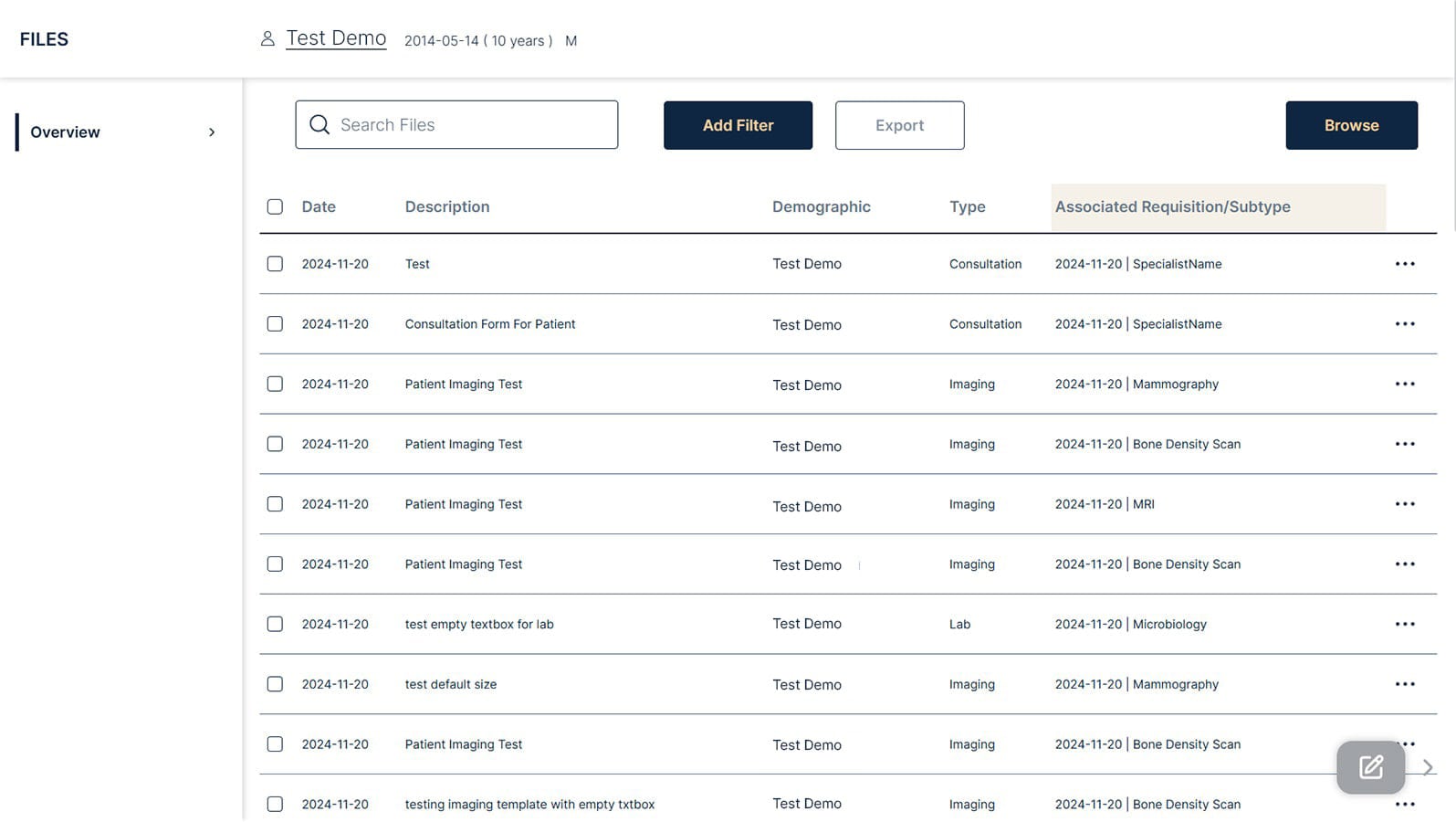
Task: Open more options for the MRI row
Action: [1405, 504]
